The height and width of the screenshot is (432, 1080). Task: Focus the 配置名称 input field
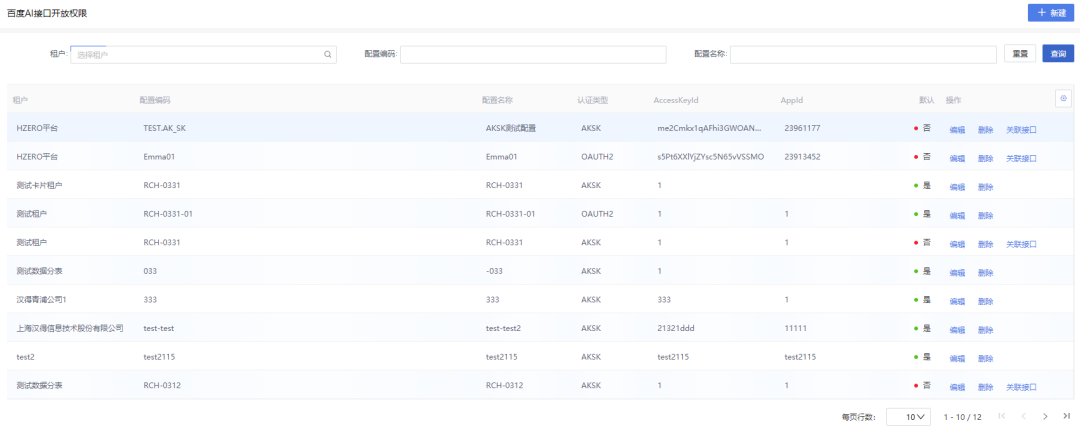click(863, 54)
